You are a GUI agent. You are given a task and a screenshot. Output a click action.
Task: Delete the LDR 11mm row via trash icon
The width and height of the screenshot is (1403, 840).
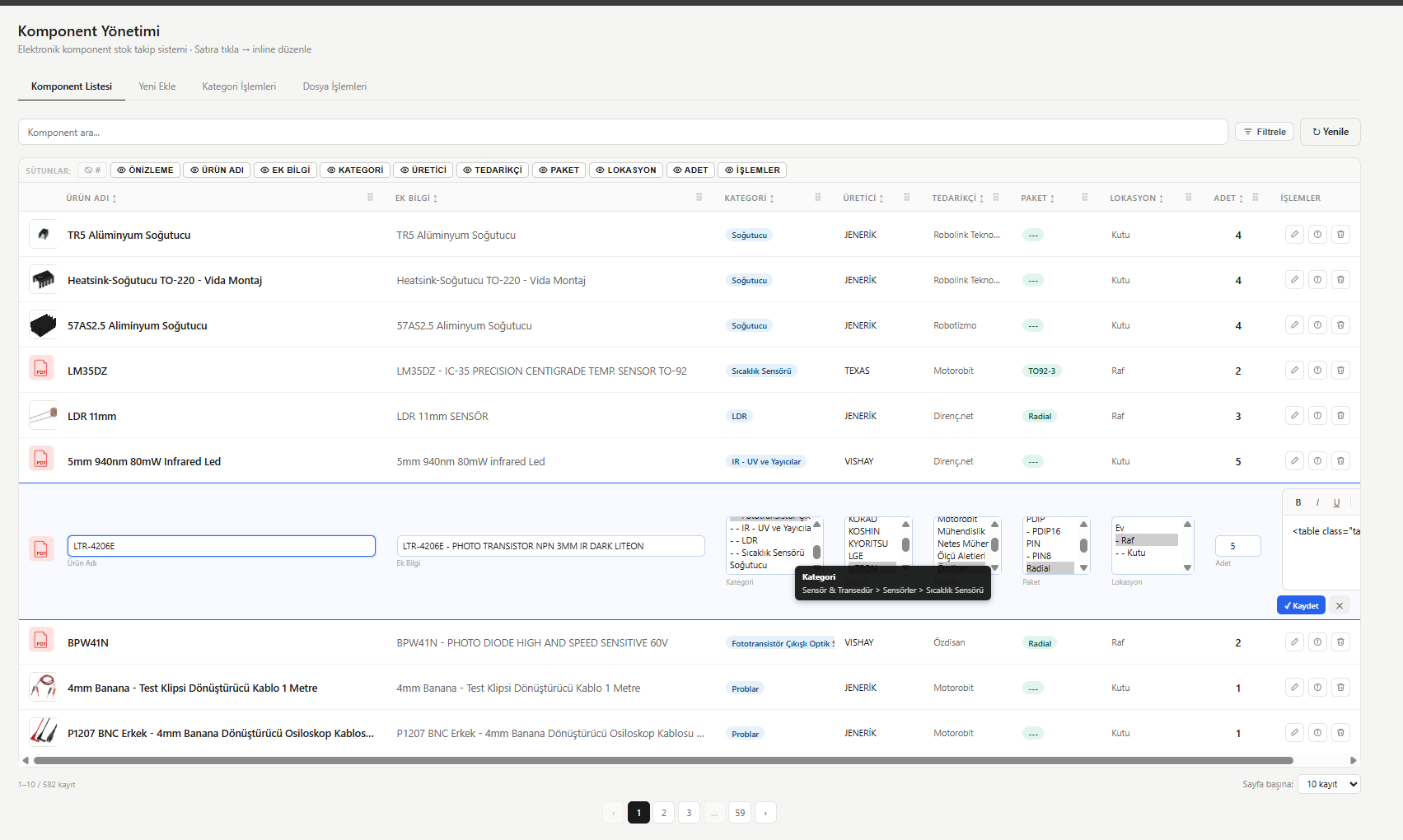click(x=1340, y=416)
